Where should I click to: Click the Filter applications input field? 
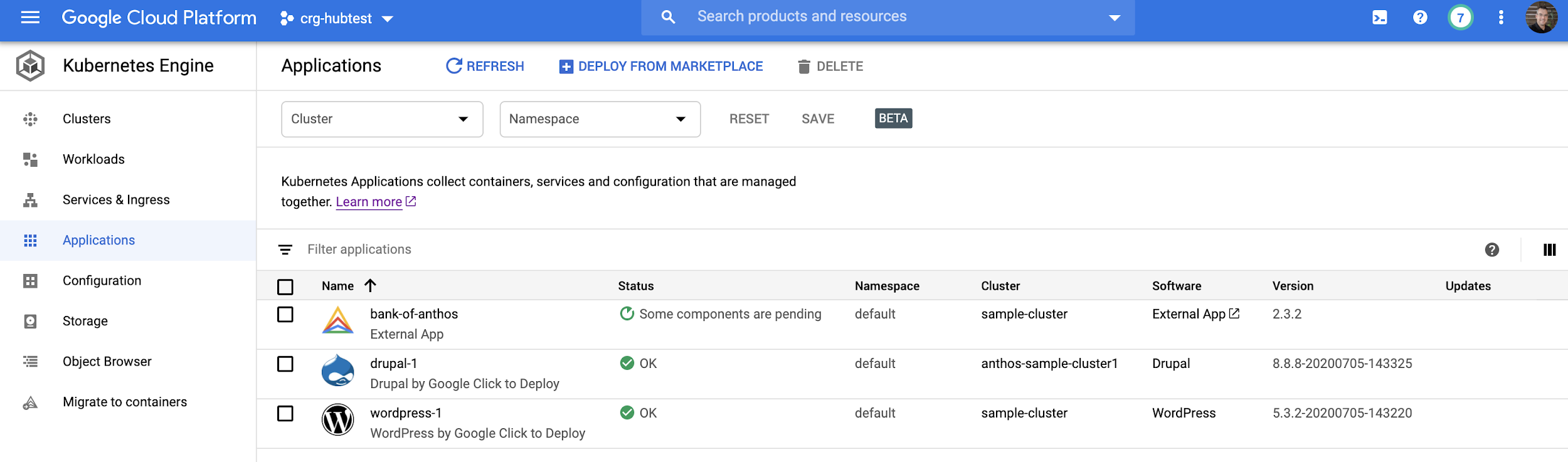[x=564, y=249]
